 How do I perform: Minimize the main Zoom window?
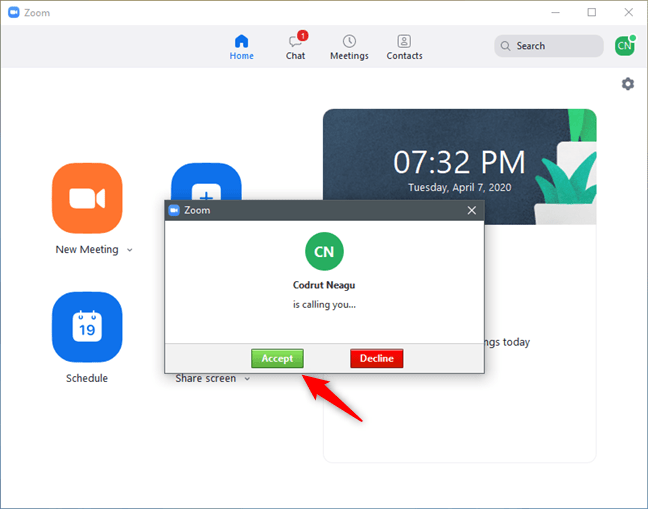[x=555, y=12]
